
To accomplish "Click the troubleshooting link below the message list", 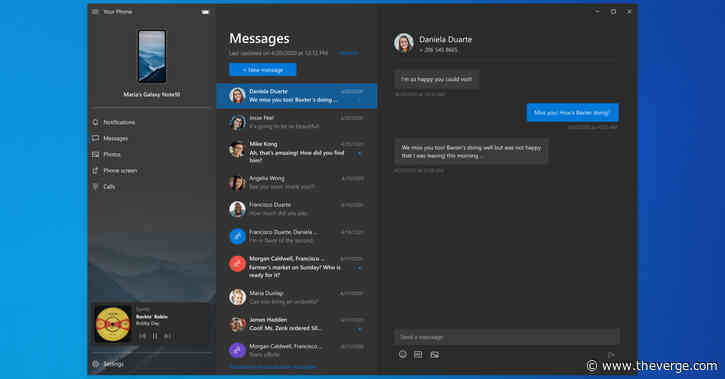I will (273, 367).
